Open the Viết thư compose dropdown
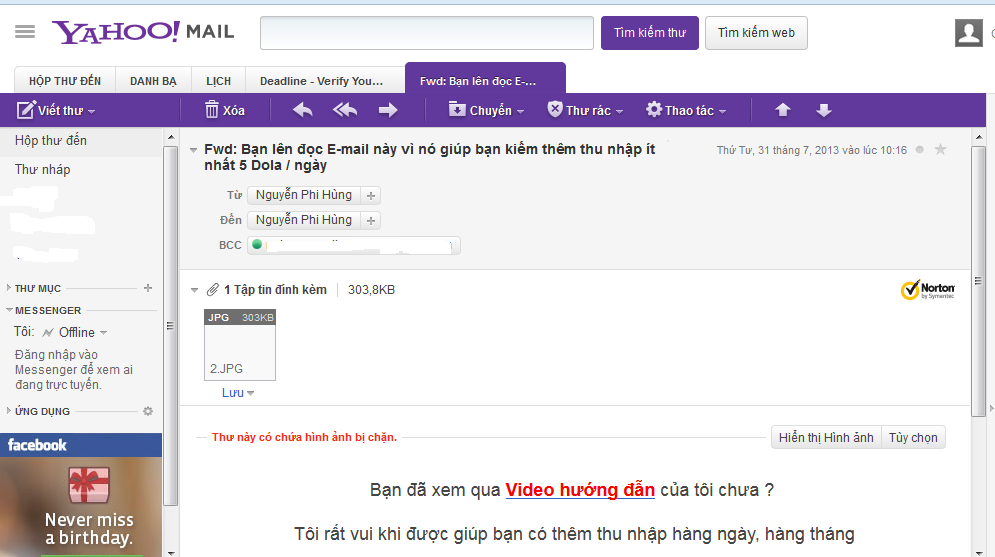995x557 pixels. (x=91, y=111)
